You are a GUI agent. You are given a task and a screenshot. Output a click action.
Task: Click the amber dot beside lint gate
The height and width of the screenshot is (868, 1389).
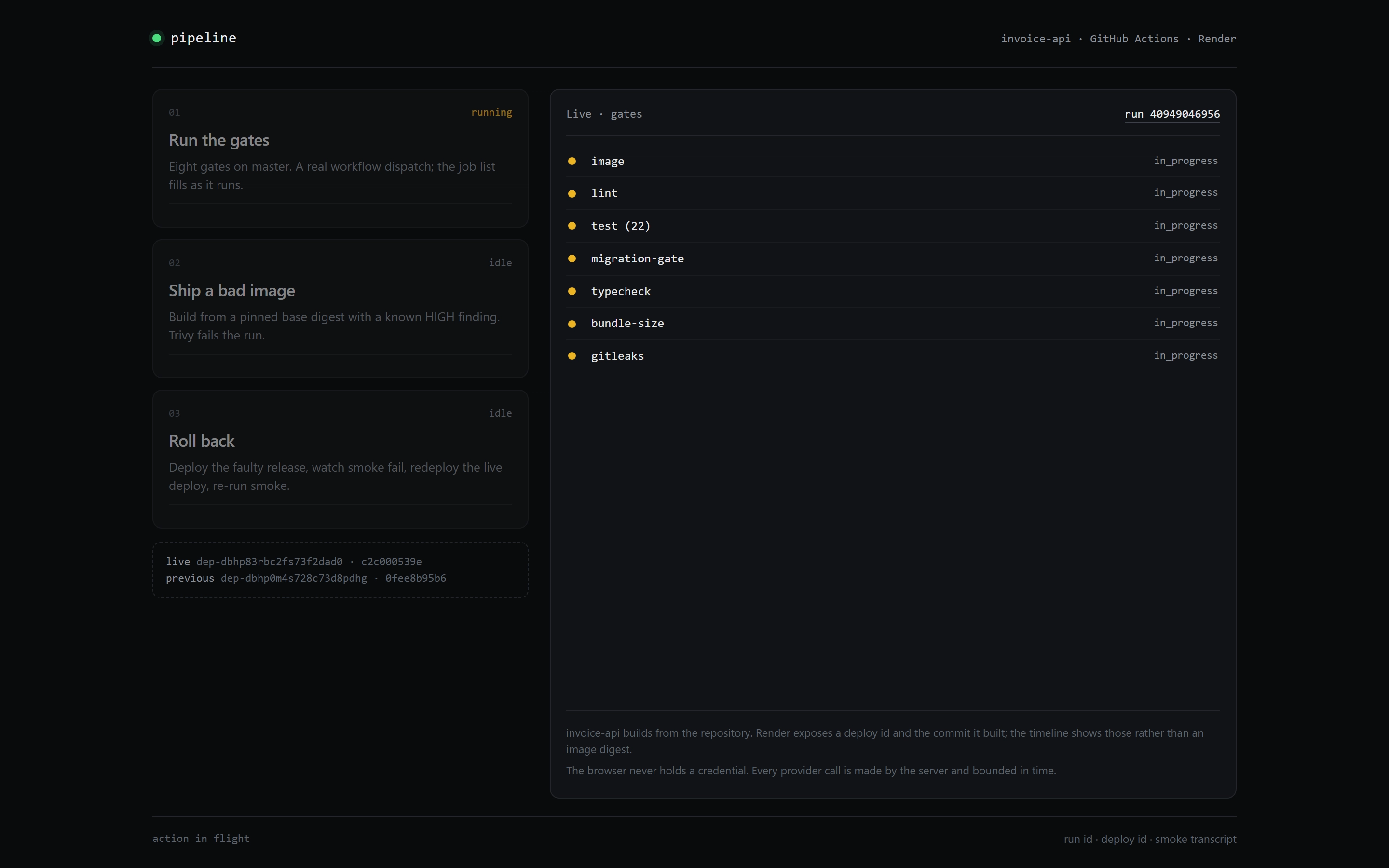[x=572, y=193]
